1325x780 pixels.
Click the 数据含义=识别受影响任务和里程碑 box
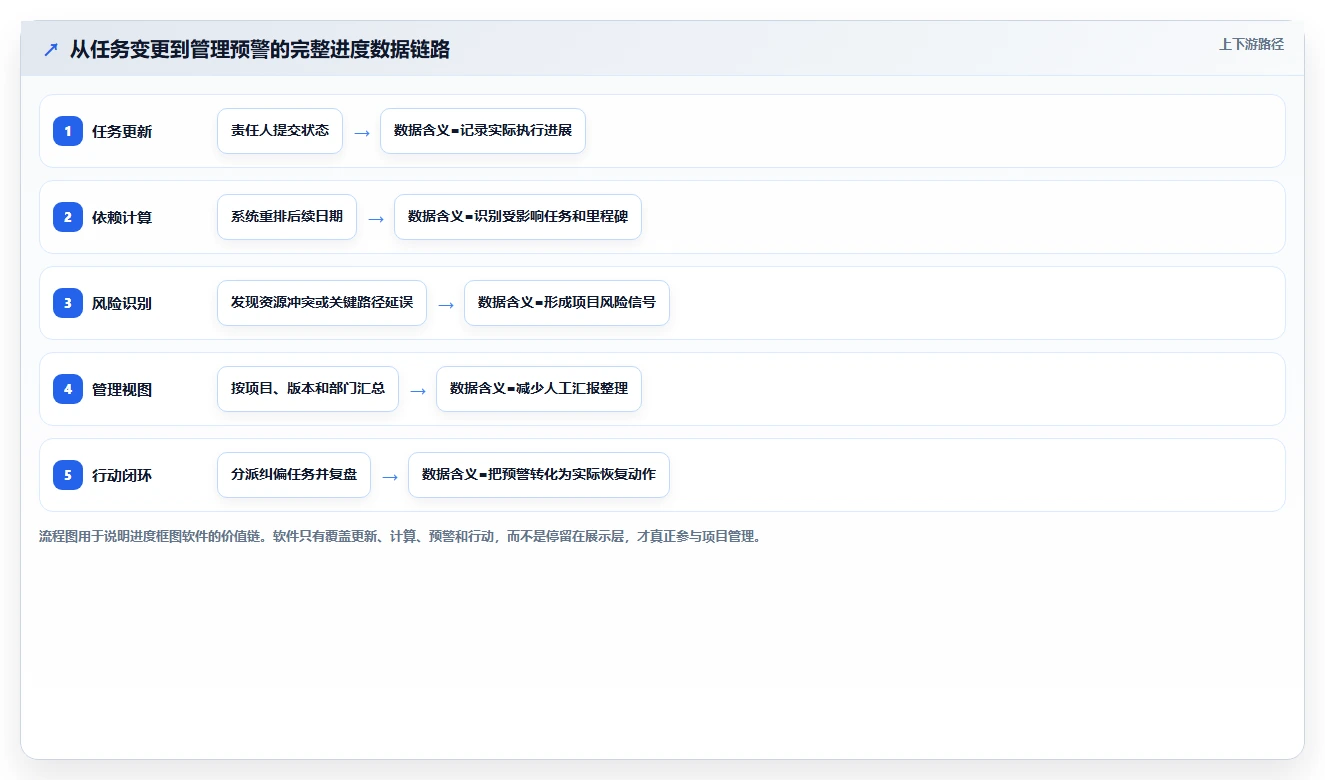pyautogui.click(x=518, y=217)
